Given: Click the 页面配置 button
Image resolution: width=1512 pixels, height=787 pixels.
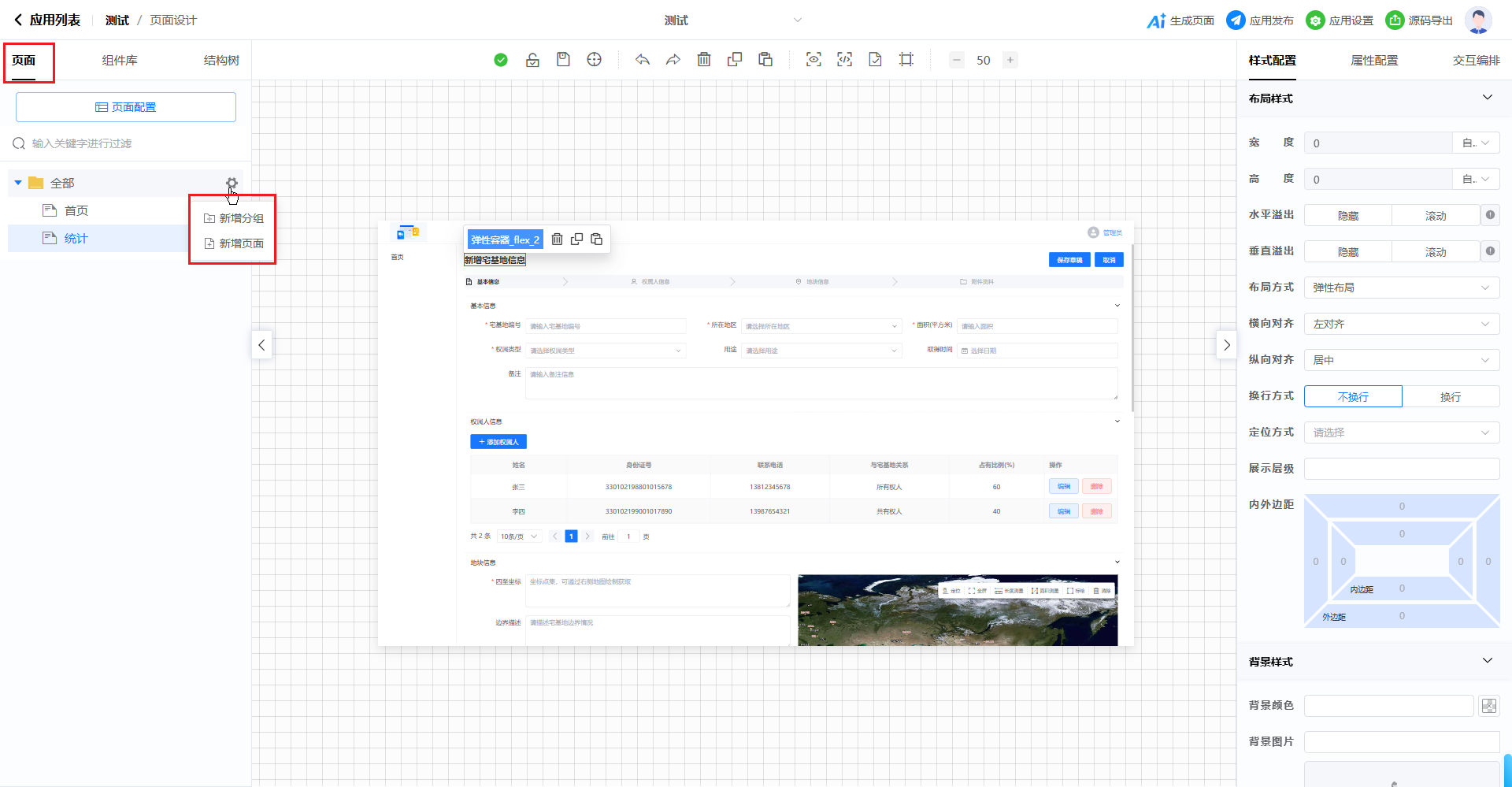Looking at the screenshot, I should 126,107.
